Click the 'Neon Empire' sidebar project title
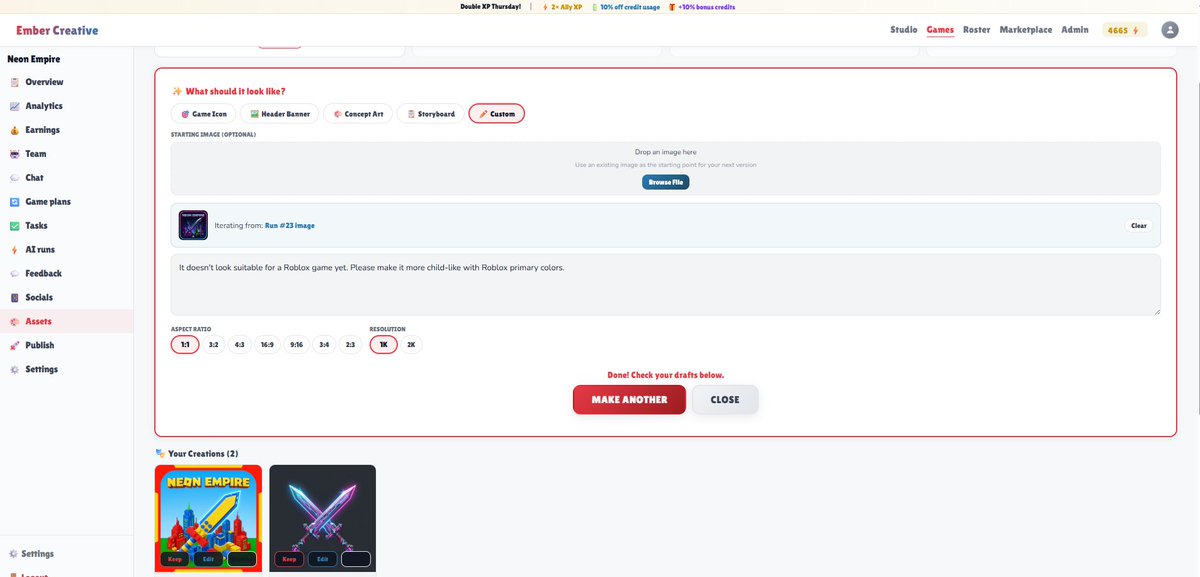The image size is (1200, 577). pos(34,59)
